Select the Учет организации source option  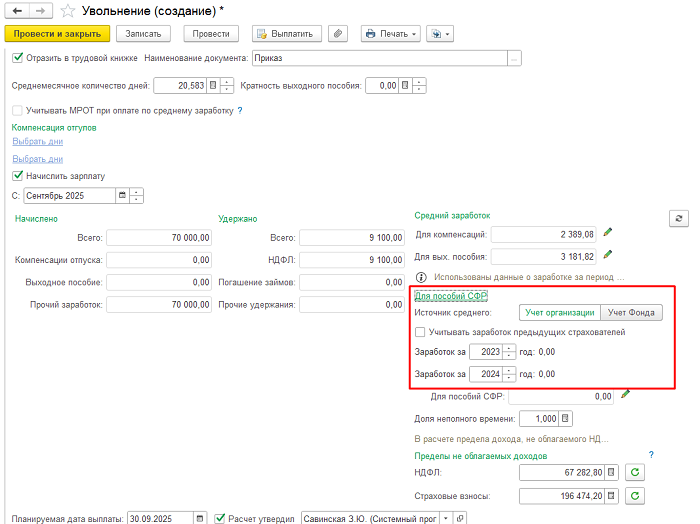click(x=558, y=313)
